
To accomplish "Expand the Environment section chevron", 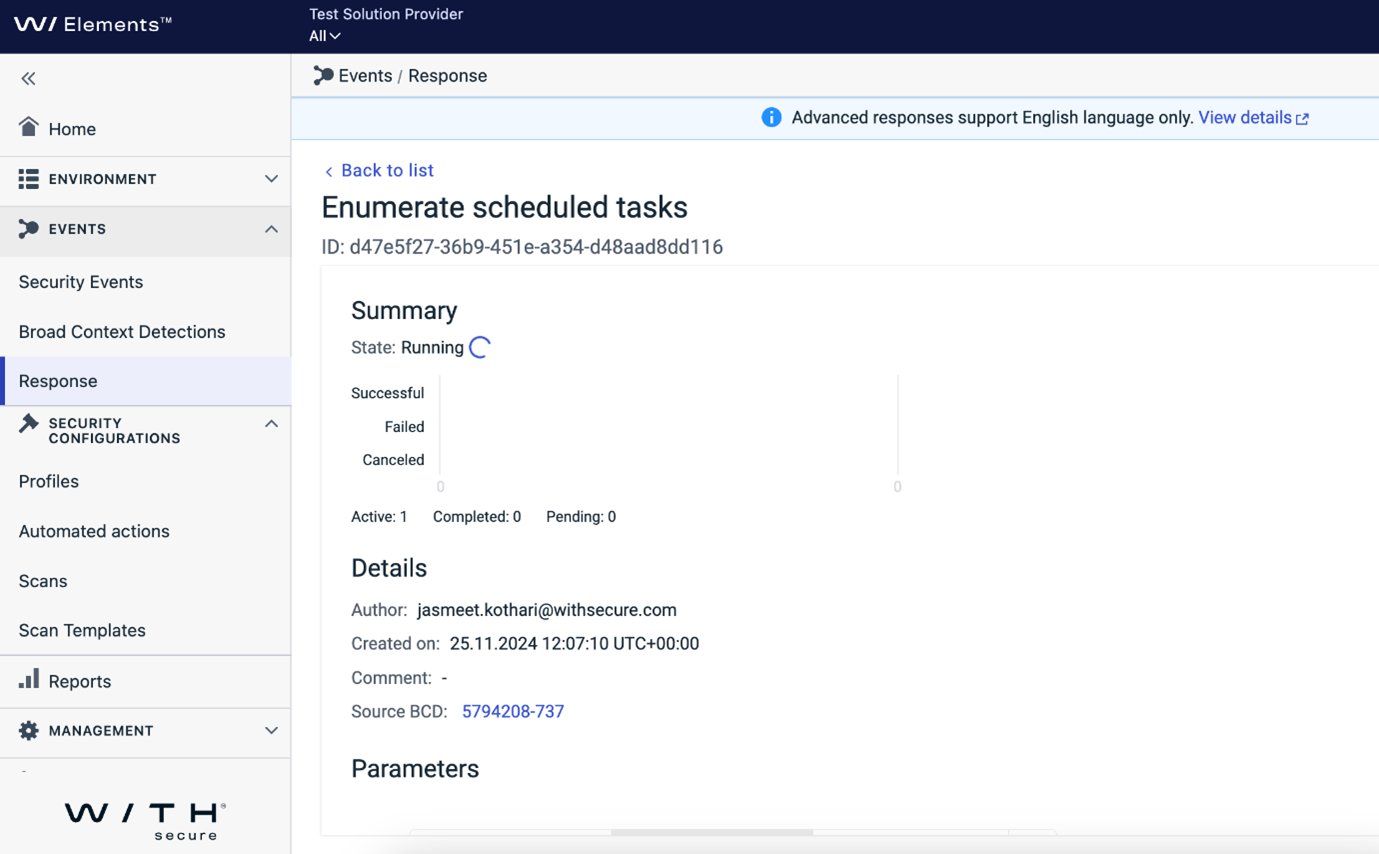I will point(271,179).
